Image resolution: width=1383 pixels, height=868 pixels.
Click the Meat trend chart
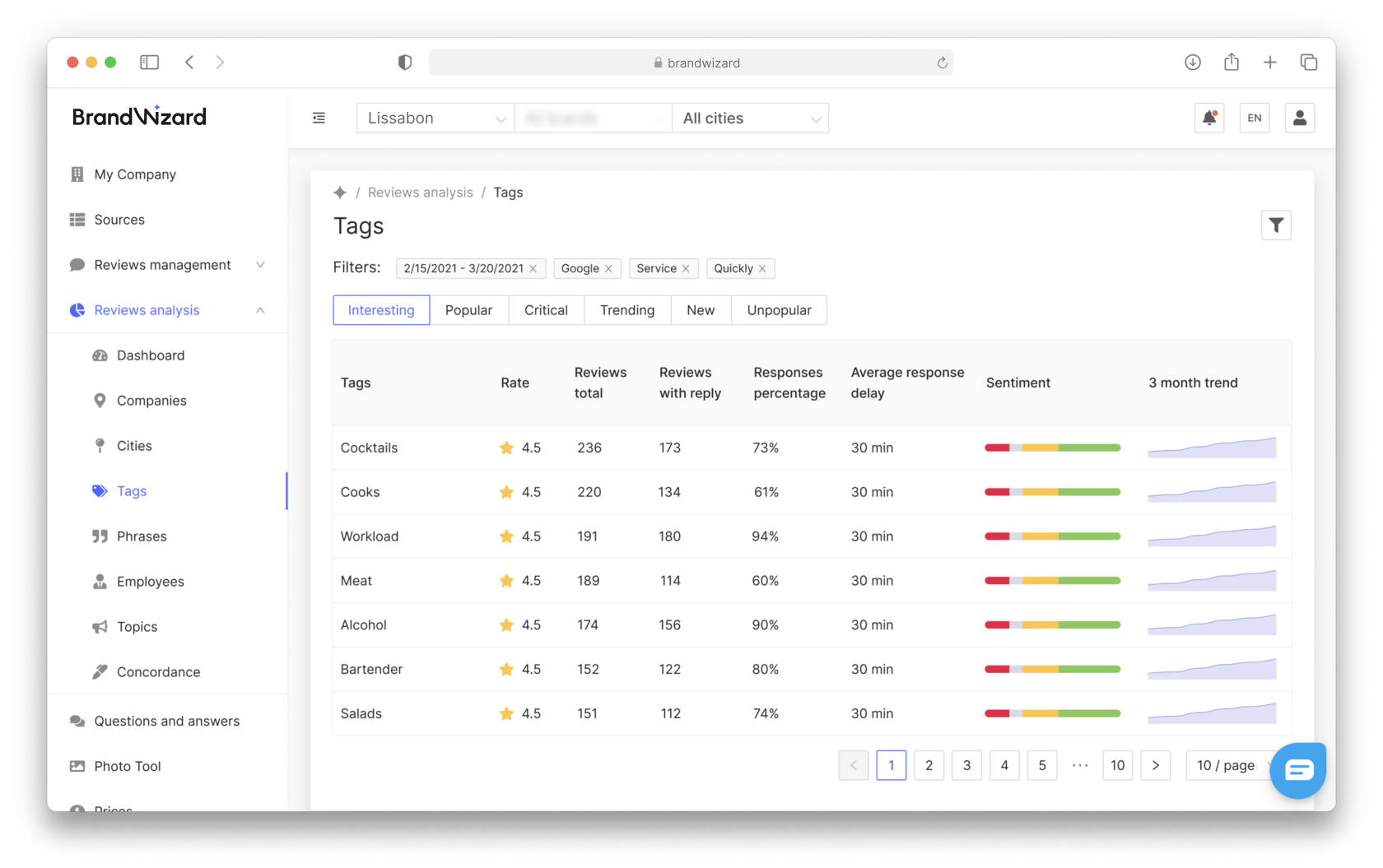coord(1212,581)
